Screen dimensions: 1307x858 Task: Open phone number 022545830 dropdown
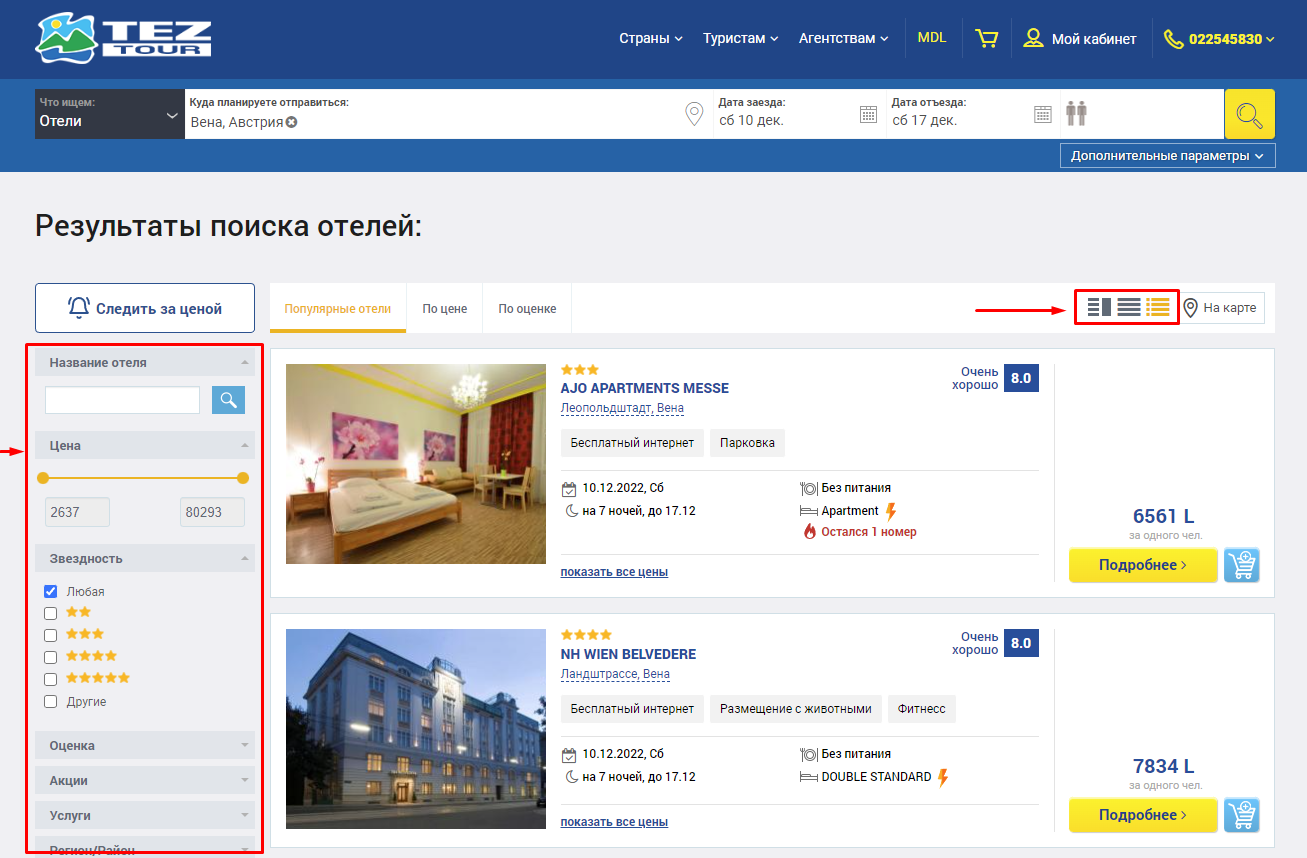[1232, 39]
